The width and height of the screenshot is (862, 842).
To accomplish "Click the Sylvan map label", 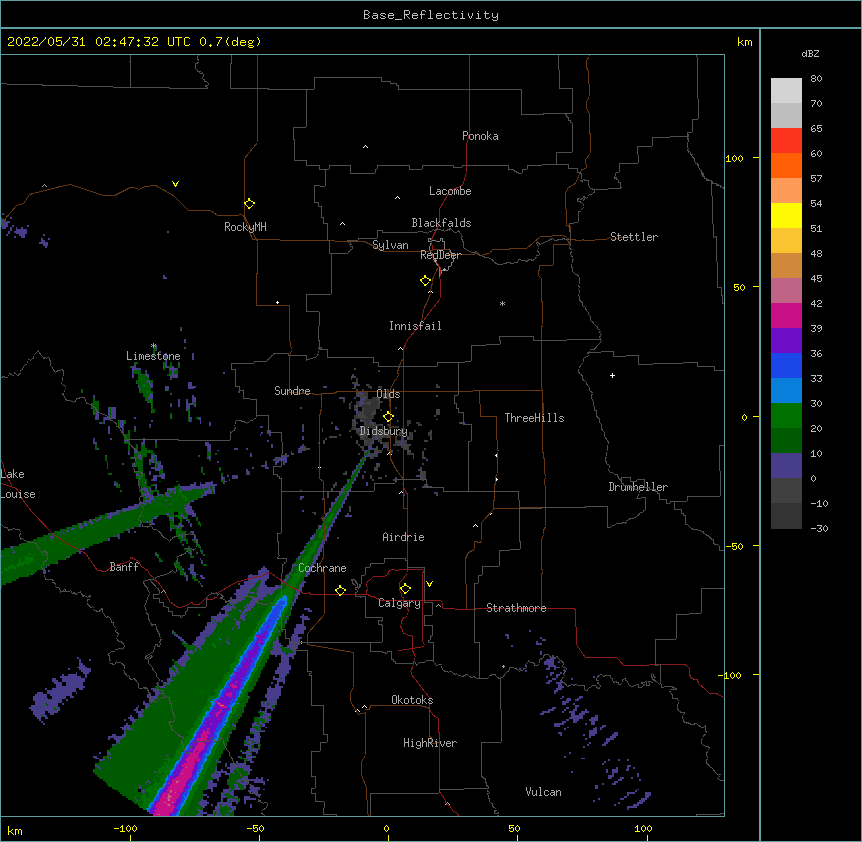I will (390, 245).
